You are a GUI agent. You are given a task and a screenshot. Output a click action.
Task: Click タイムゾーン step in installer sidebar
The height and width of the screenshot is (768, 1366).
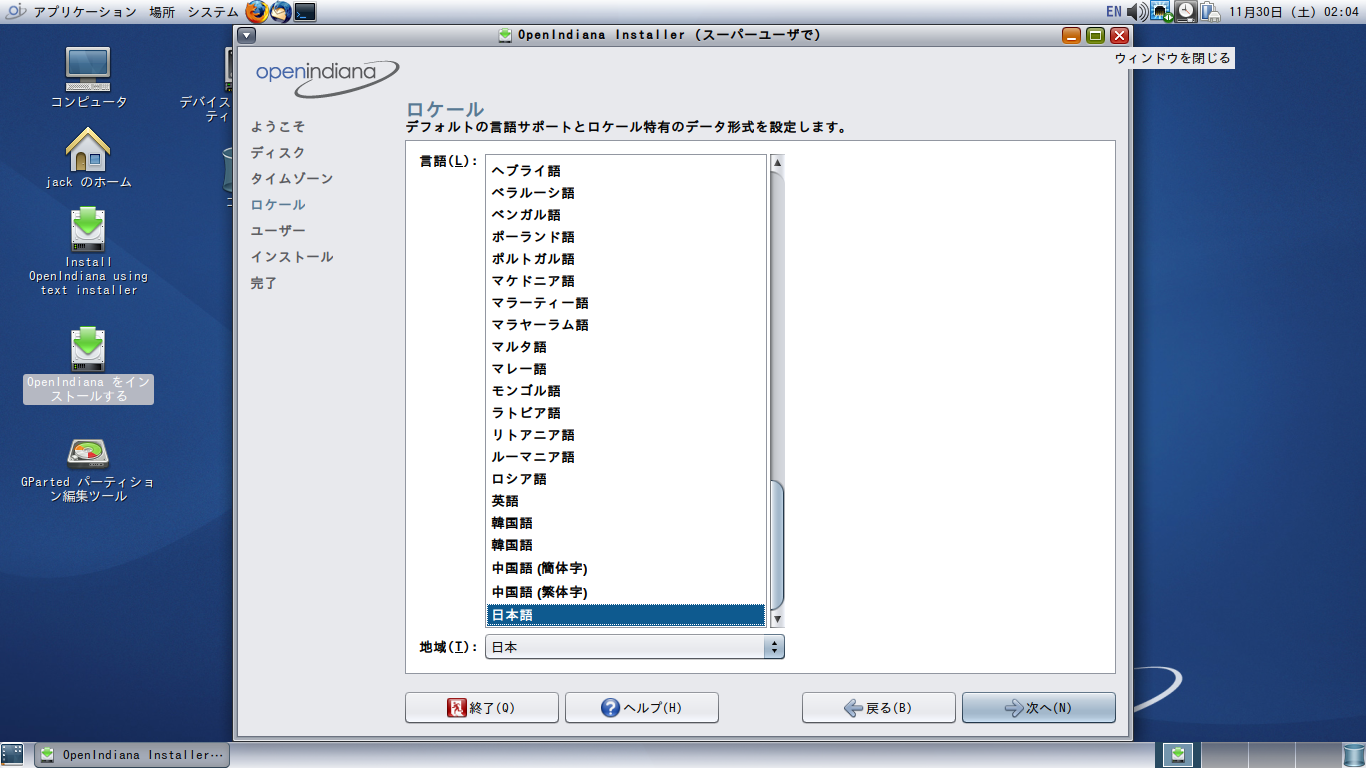pyautogui.click(x=292, y=179)
